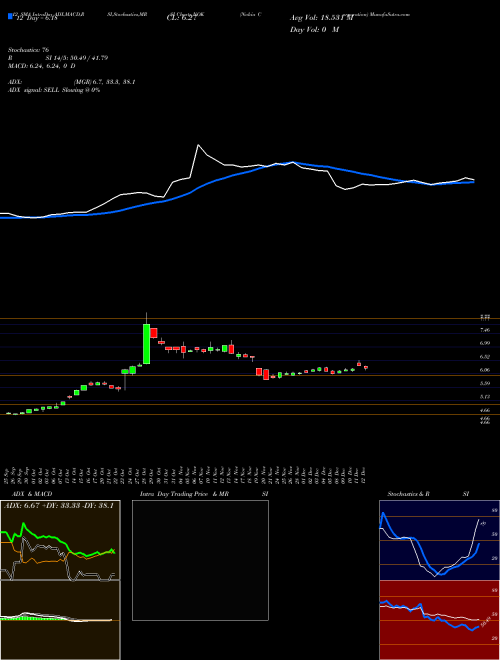Click the '(MGR) 6.7, 33.3, 38.1' values
Image resolution: width=500 pixels, height=660 pixels.
point(104,82)
